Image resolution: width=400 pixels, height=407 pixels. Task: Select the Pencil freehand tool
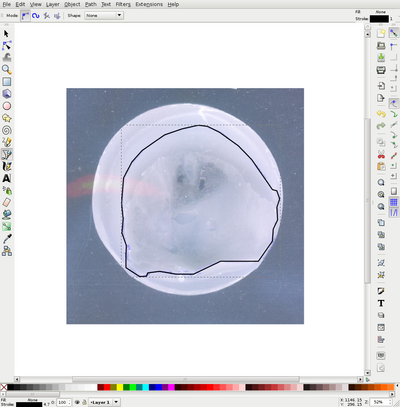[7, 142]
